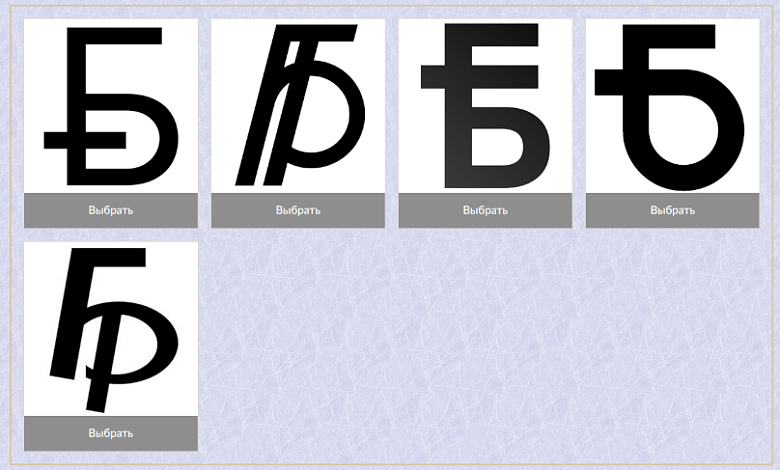Click the rounded Б symbol with circular bowl
This screenshot has width=780, height=470.
point(673,106)
